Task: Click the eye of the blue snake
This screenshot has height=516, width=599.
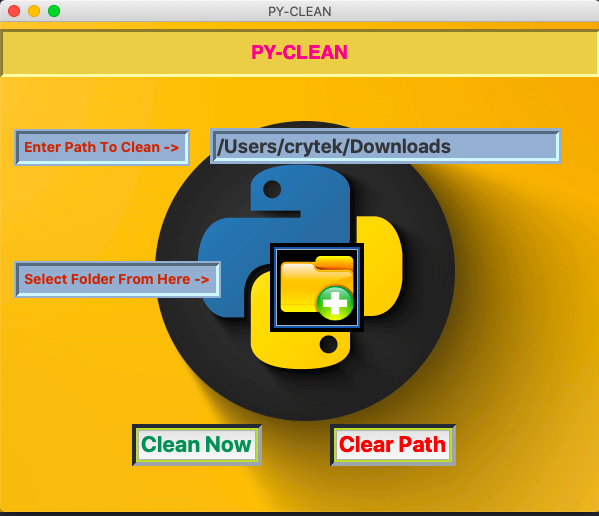Action: point(272,189)
